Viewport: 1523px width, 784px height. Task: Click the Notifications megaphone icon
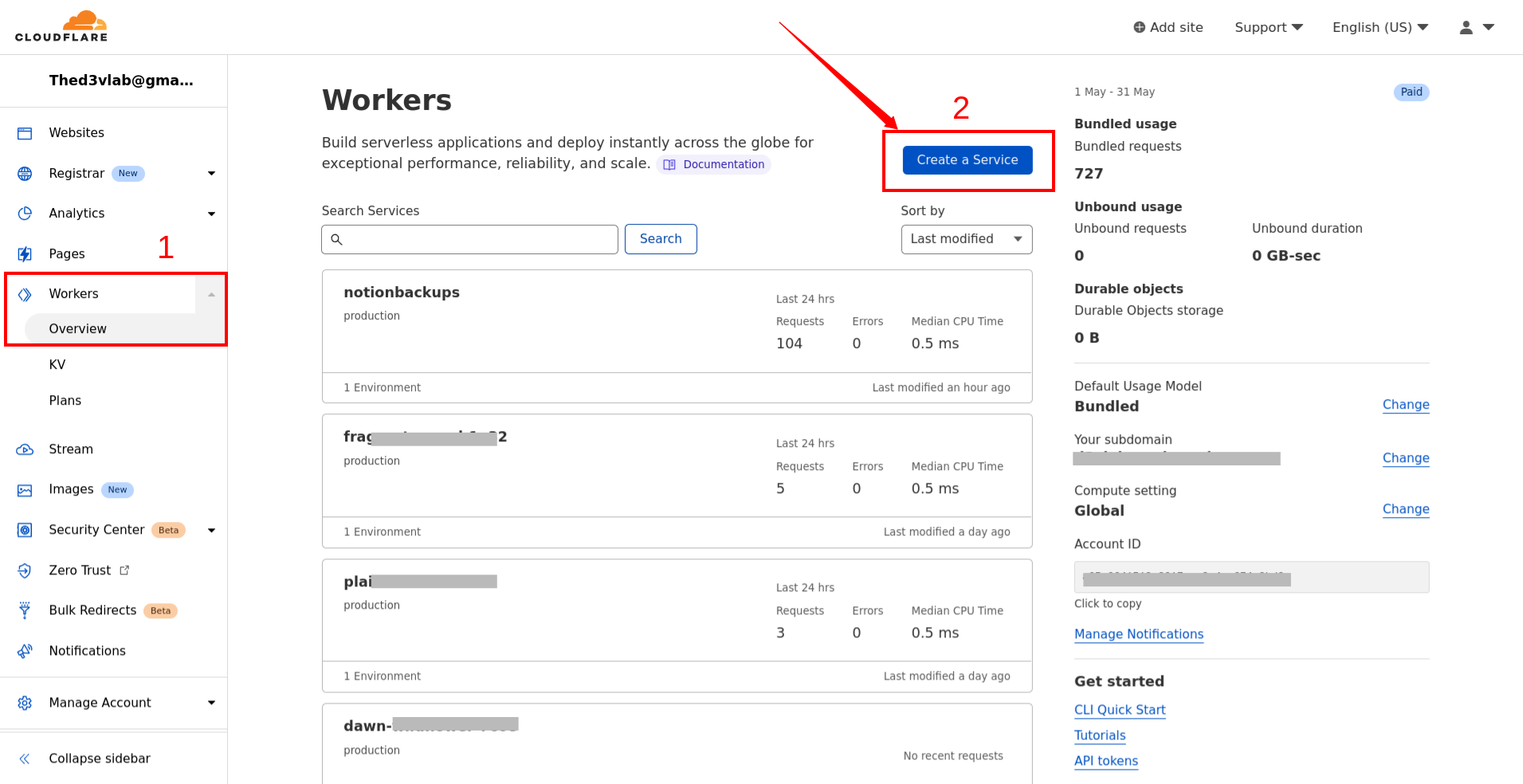25,651
